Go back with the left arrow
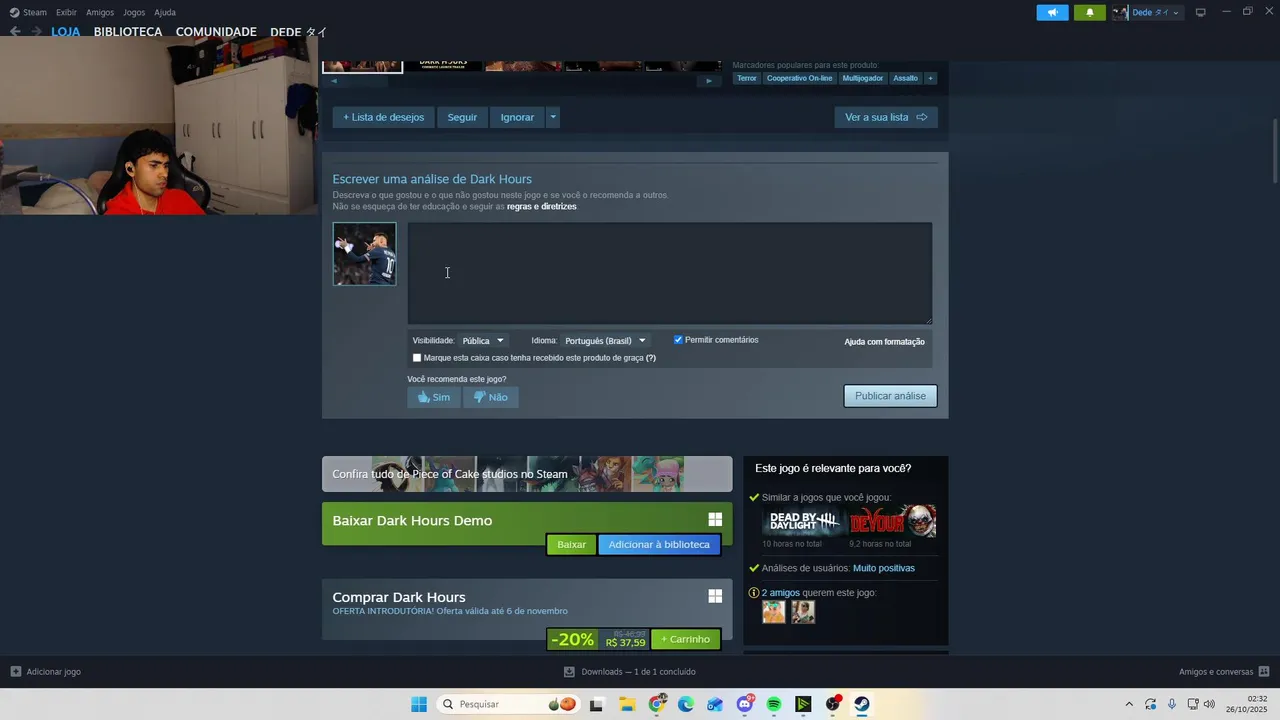The height and width of the screenshot is (720, 1280). tap(15, 32)
